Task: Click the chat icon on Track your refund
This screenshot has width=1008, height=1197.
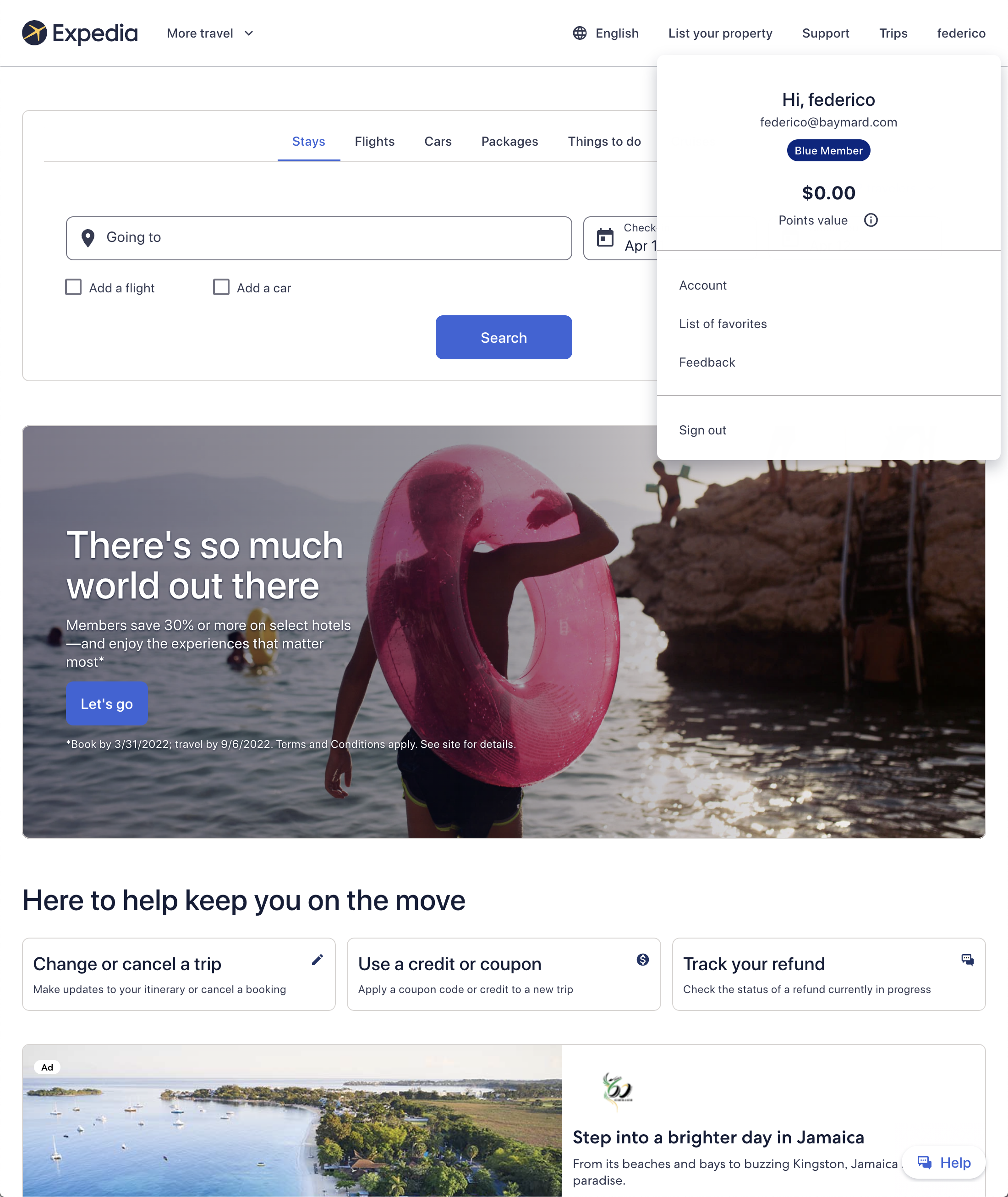Action: tap(967, 960)
